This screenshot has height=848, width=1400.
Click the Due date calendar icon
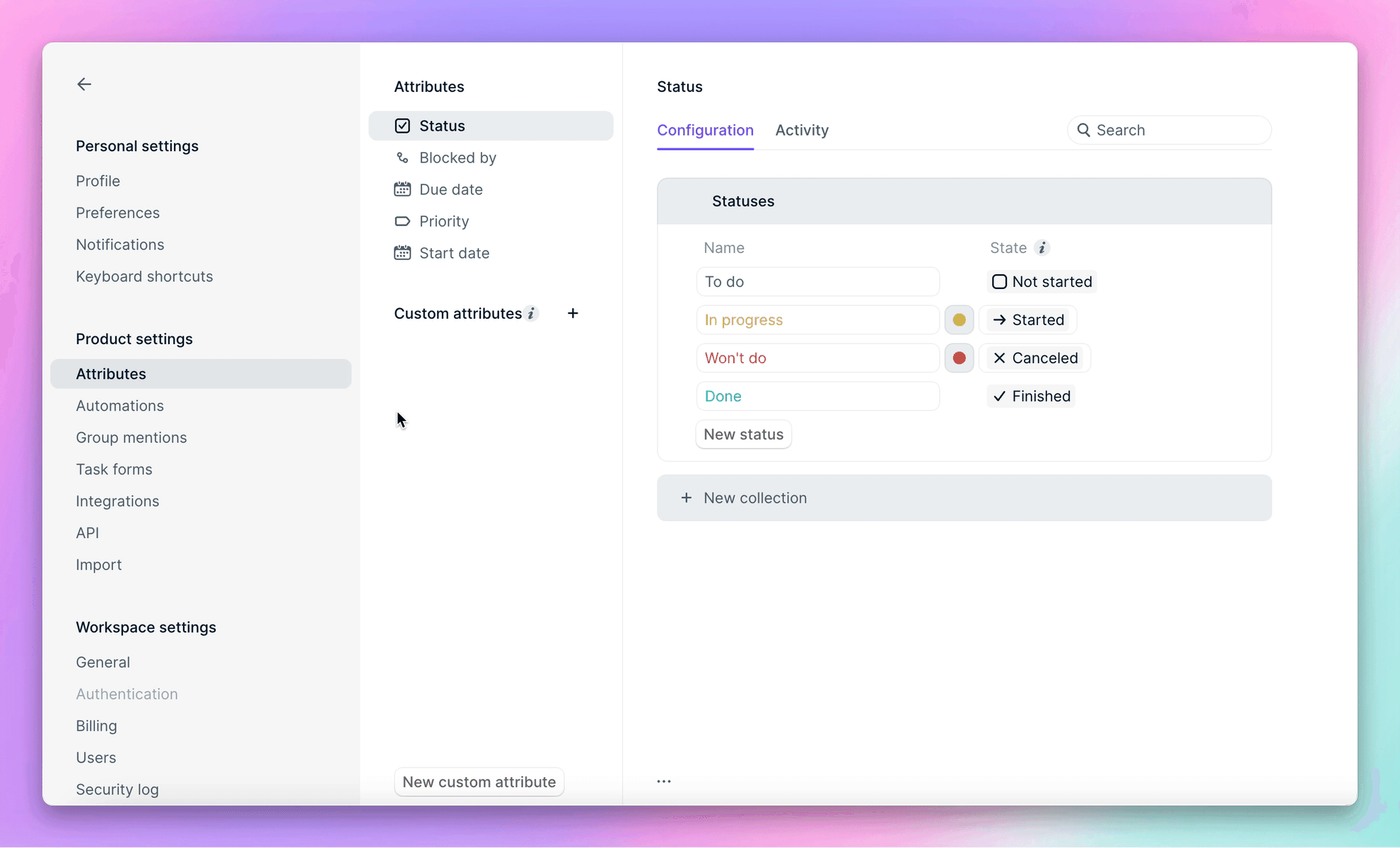click(x=402, y=189)
